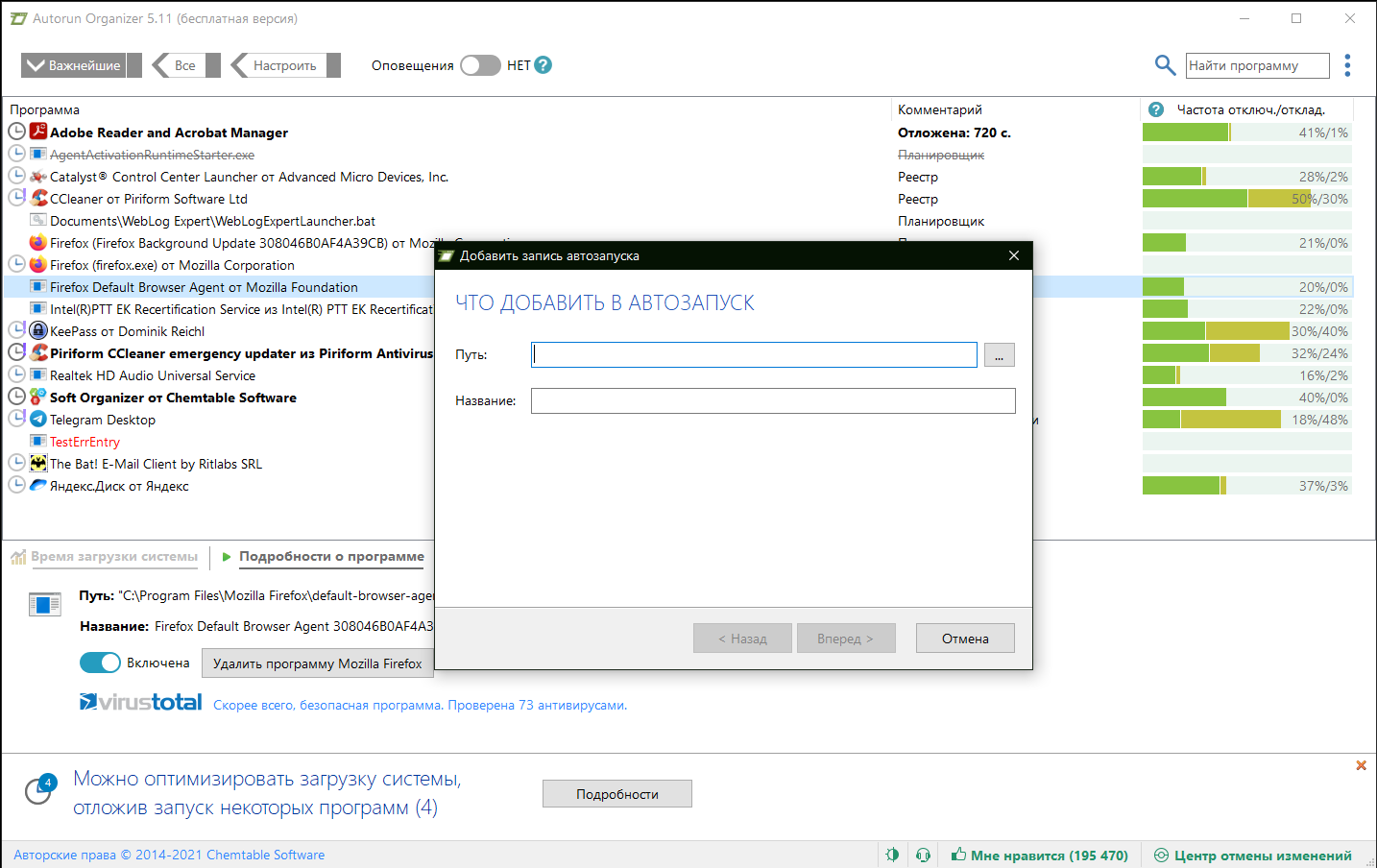Click the Комментарий column header
Image resolution: width=1377 pixels, height=868 pixels.
(940, 109)
